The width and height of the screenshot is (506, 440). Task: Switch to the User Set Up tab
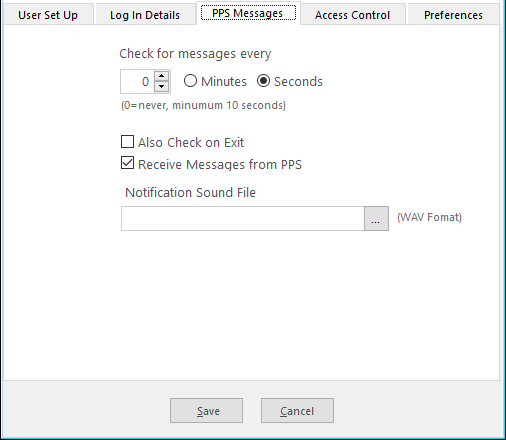(x=48, y=15)
